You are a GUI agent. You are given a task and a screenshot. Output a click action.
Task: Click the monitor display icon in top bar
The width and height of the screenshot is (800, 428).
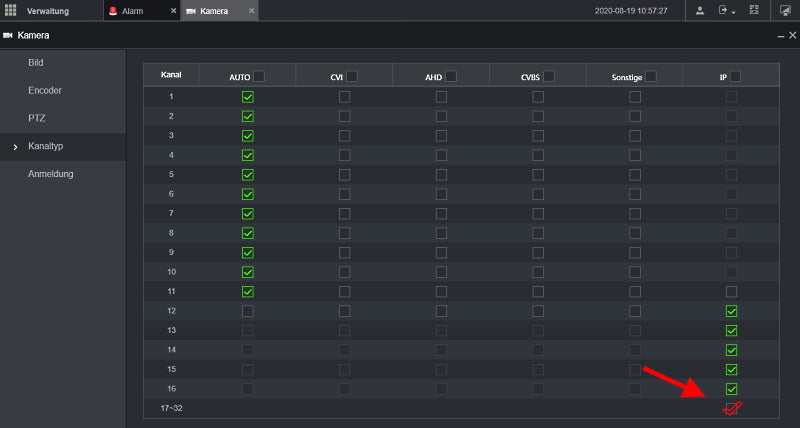785,10
